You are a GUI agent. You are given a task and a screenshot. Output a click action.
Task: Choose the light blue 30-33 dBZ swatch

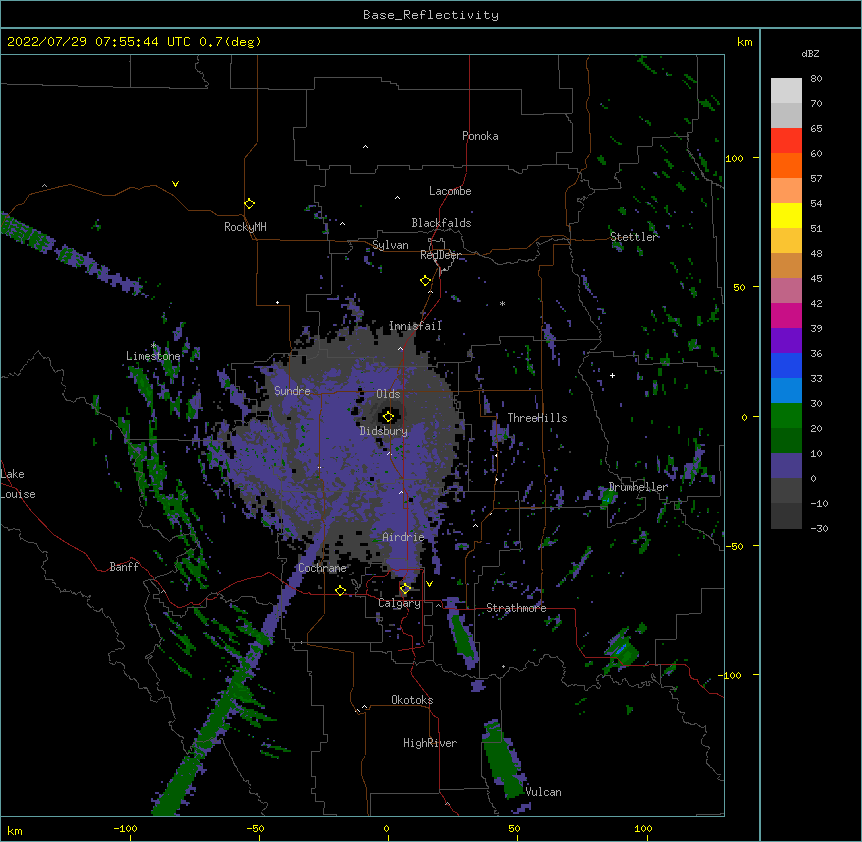coord(786,390)
